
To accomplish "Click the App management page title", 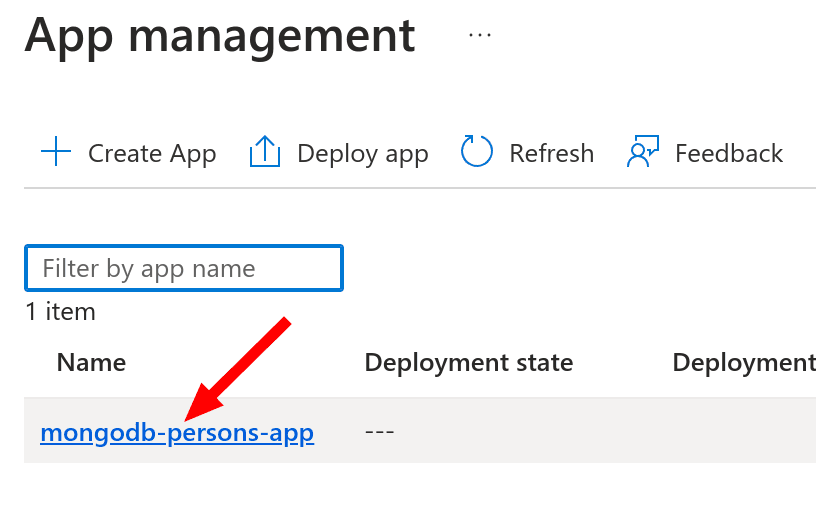I will 220,36.
